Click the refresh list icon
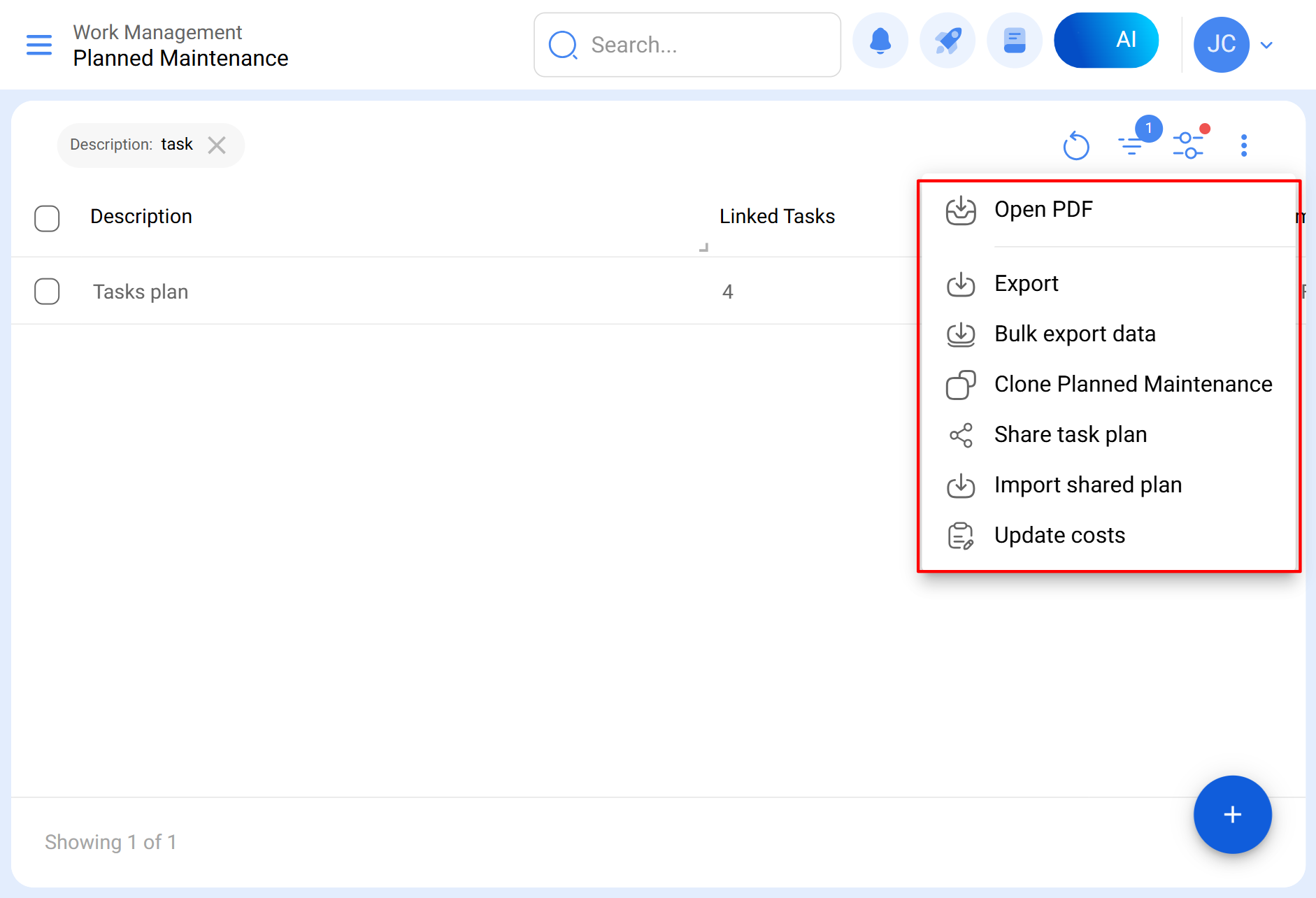The height and width of the screenshot is (898, 1316). point(1075,145)
